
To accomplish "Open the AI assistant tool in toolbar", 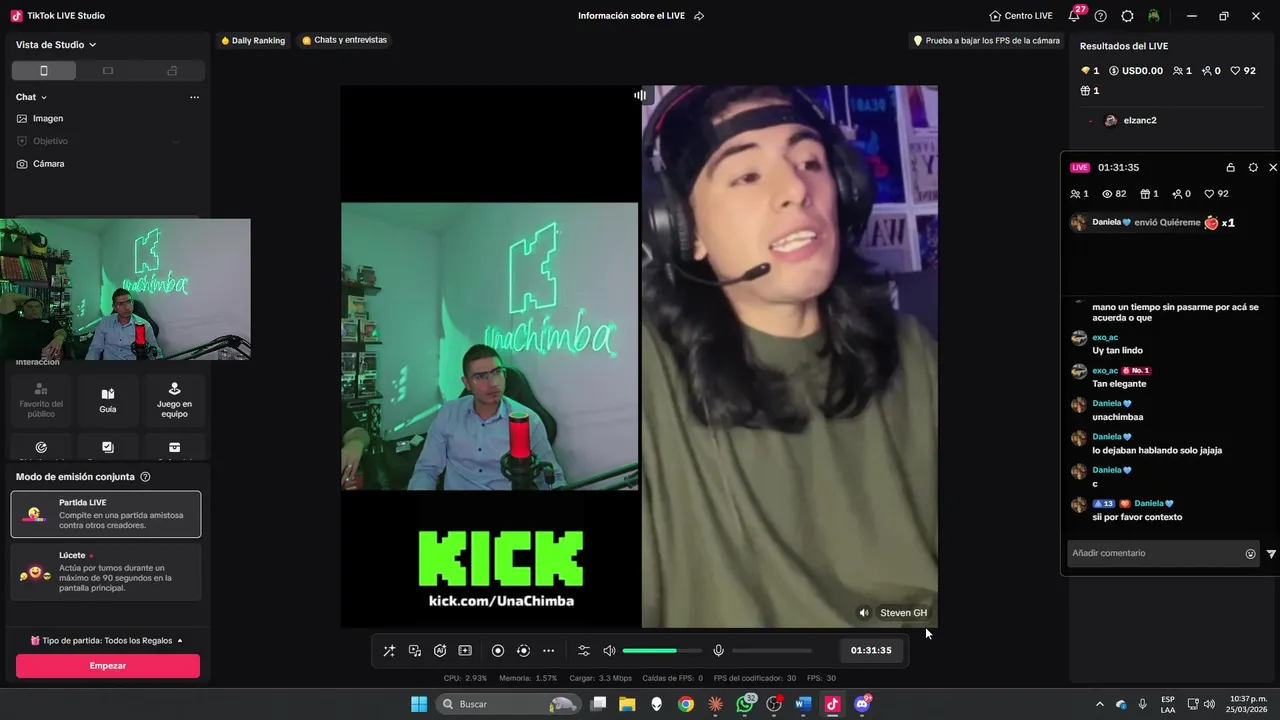I will click(440, 651).
